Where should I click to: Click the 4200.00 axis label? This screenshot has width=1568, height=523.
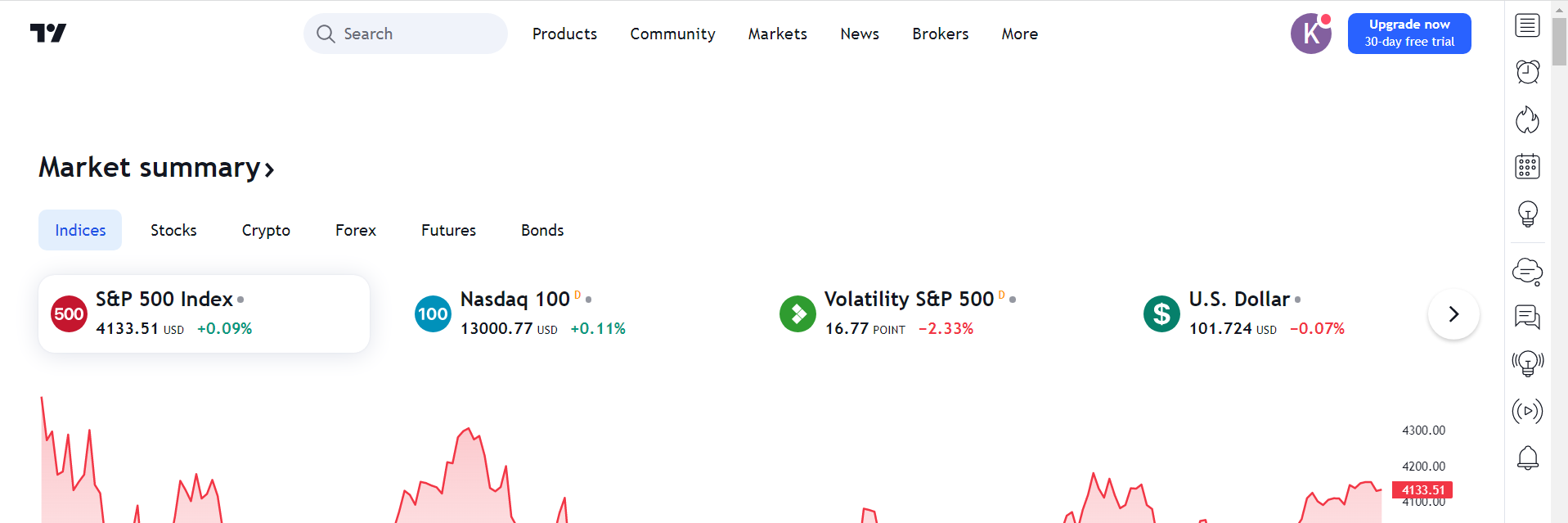tap(1423, 467)
